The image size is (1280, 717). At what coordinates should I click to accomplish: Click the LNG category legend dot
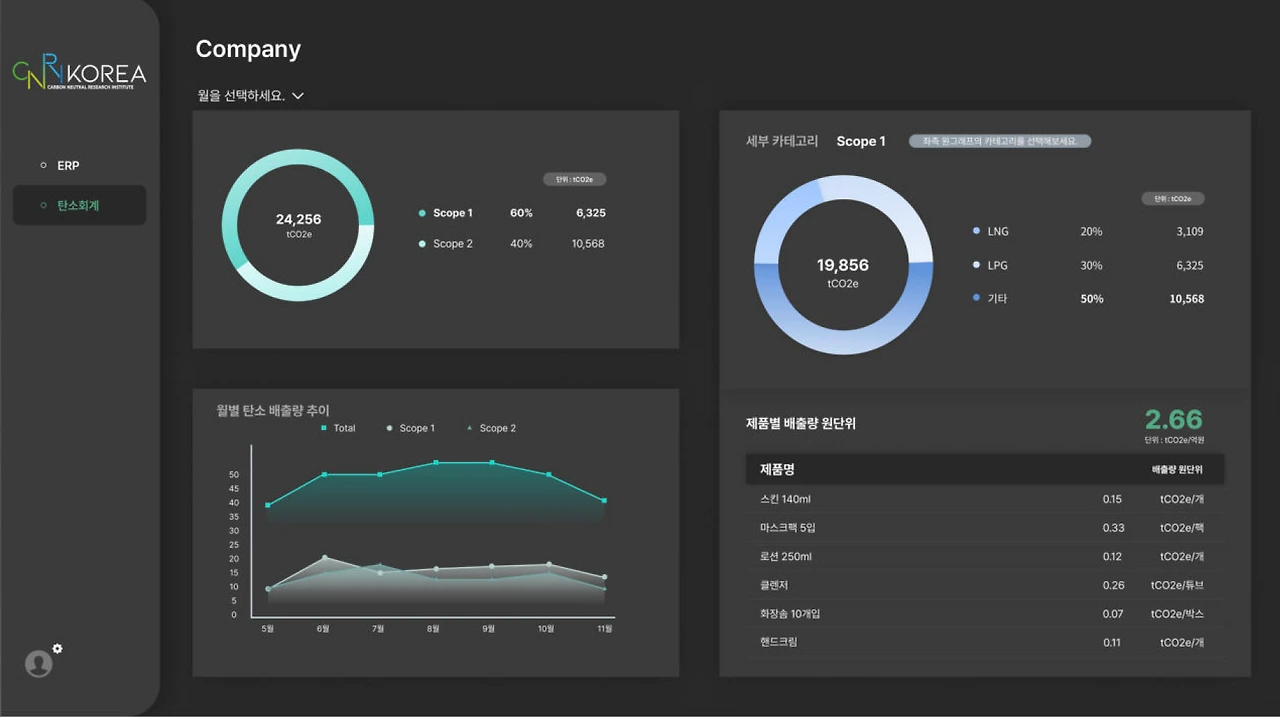point(976,231)
